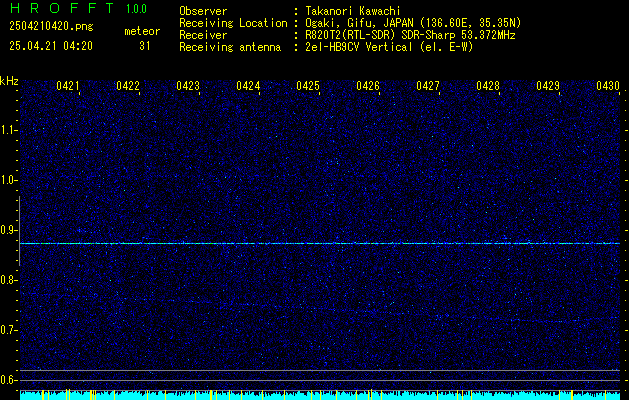
Task: Click the 0428 time marker
Action: point(488,86)
